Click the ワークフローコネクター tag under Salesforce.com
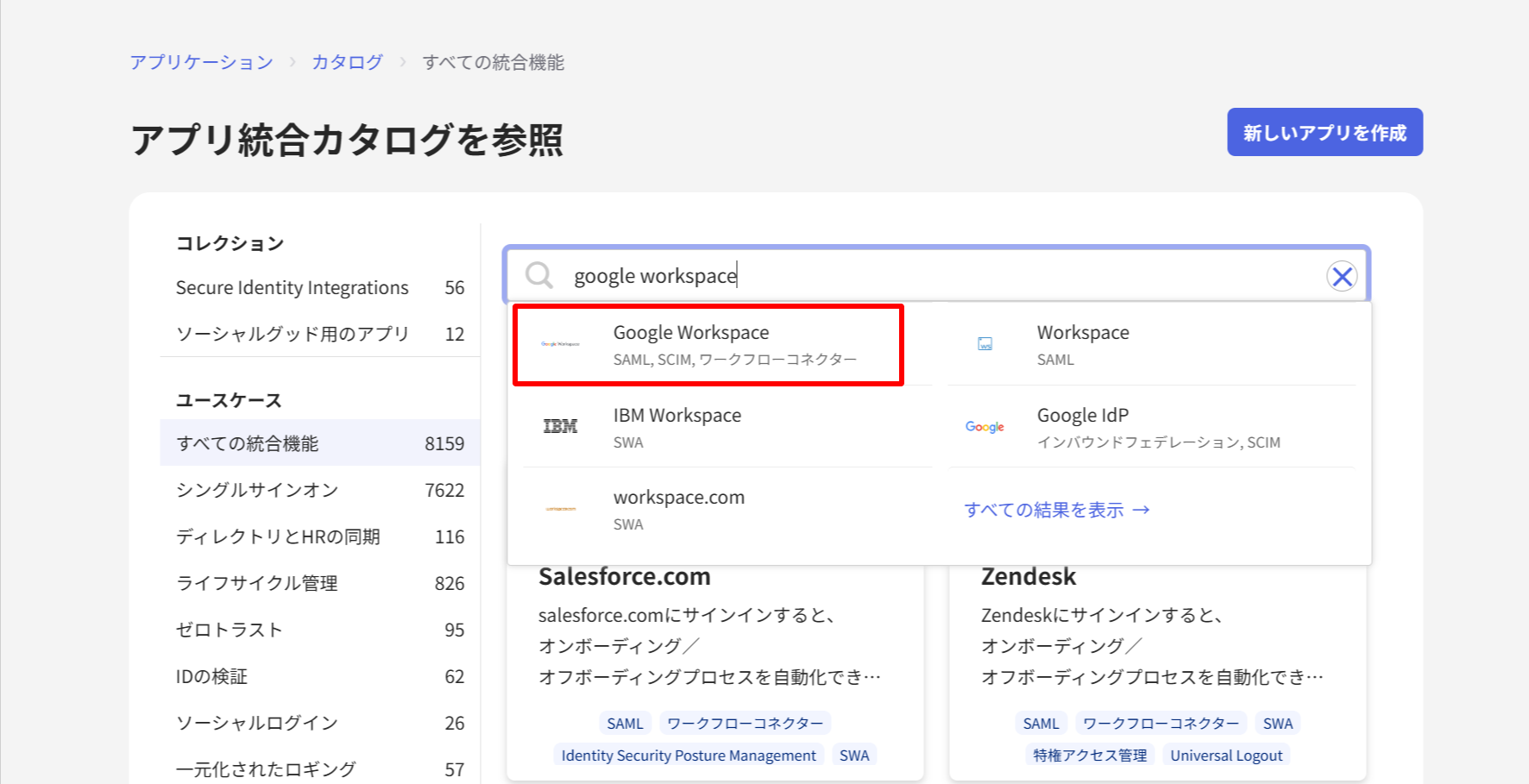The image size is (1529, 784). pyautogui.click(x=745, y=723)
